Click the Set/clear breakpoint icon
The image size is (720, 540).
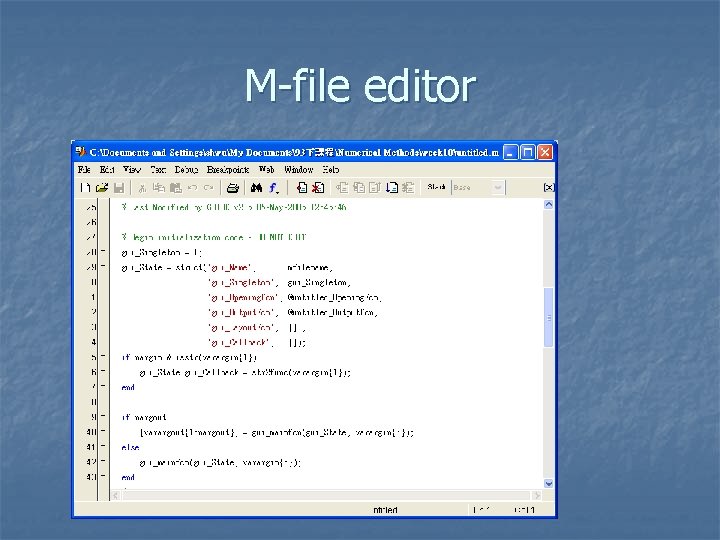click(302, 187)
